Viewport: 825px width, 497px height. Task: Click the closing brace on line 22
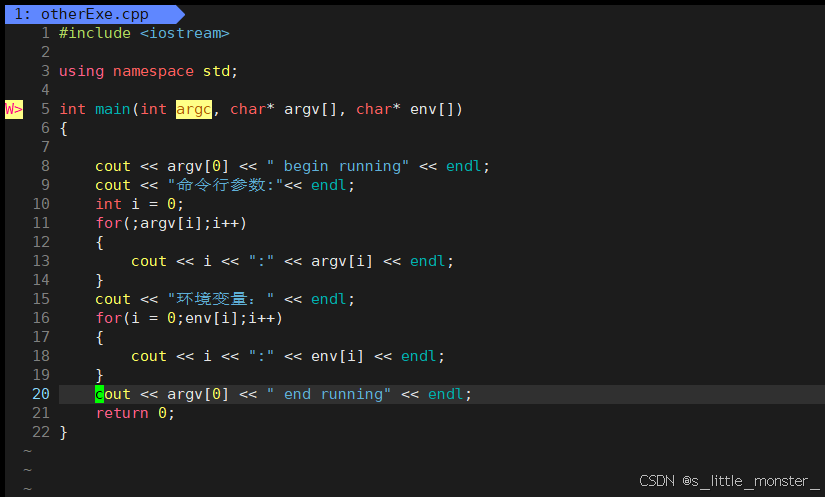(x=64, y=432)
